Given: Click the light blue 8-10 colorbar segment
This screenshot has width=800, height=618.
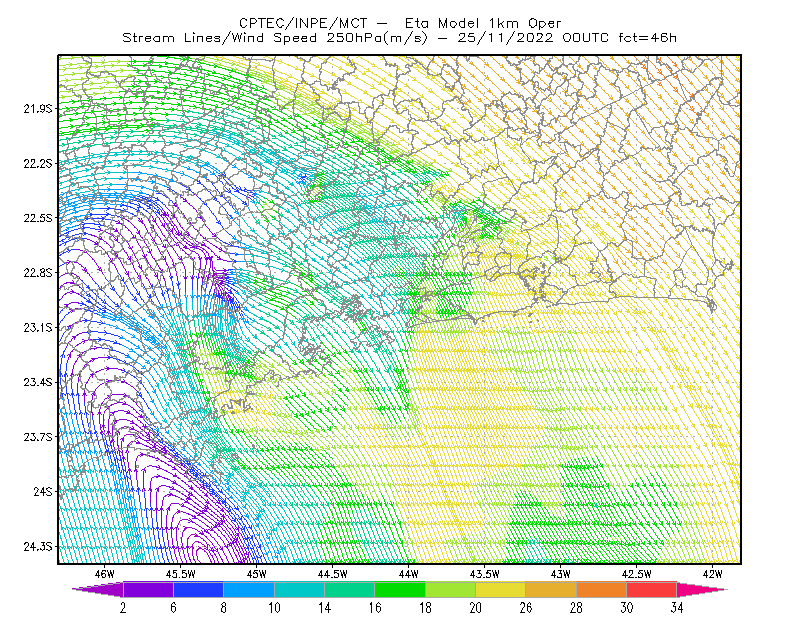Looking at the screenshot, I should (x=249, y=589).
